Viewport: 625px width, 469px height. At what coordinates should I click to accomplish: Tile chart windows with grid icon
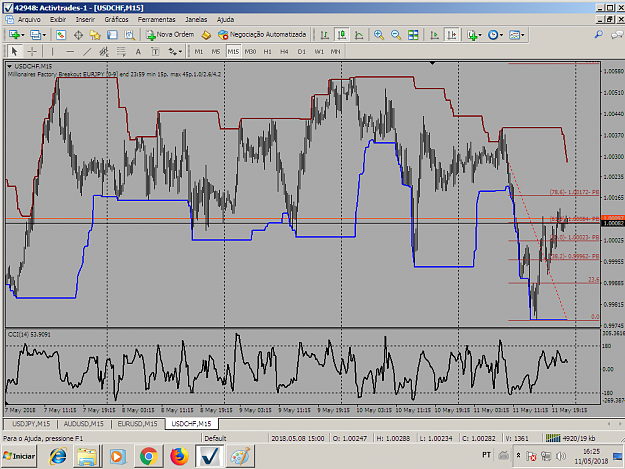[x=413, y=35]
